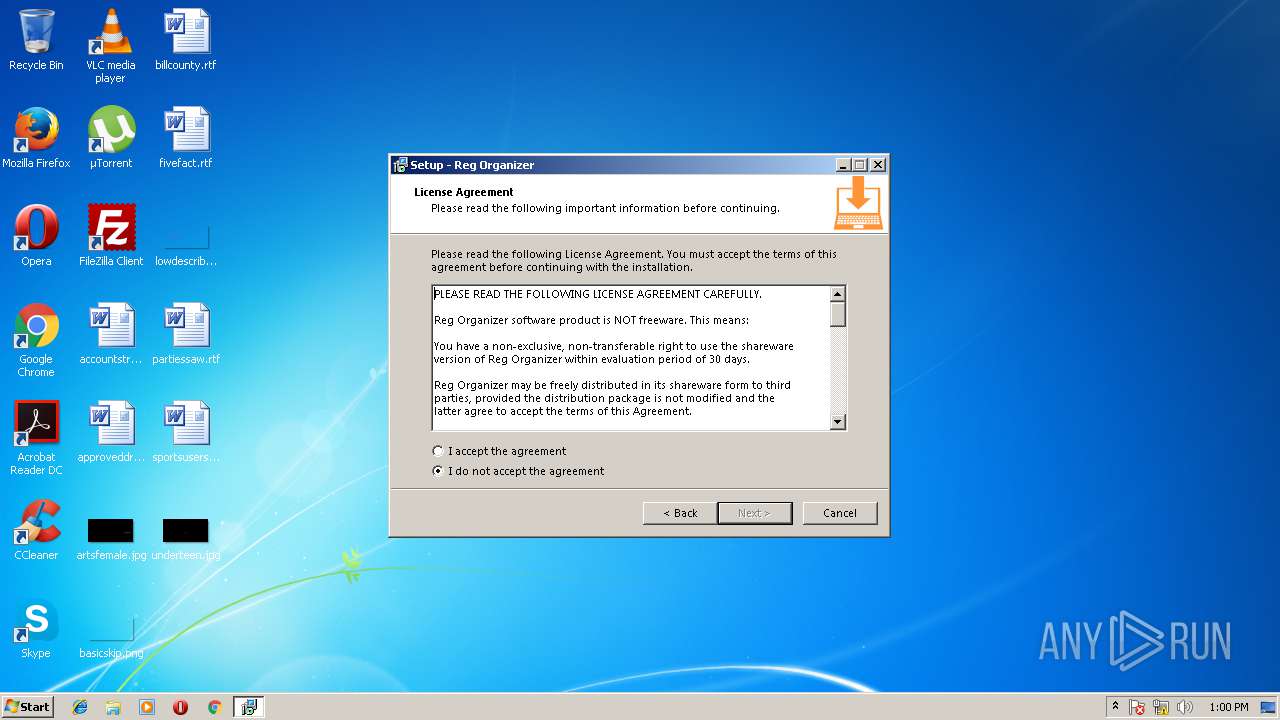Click 'License Agreement' heading text

(x=464, y=192)
